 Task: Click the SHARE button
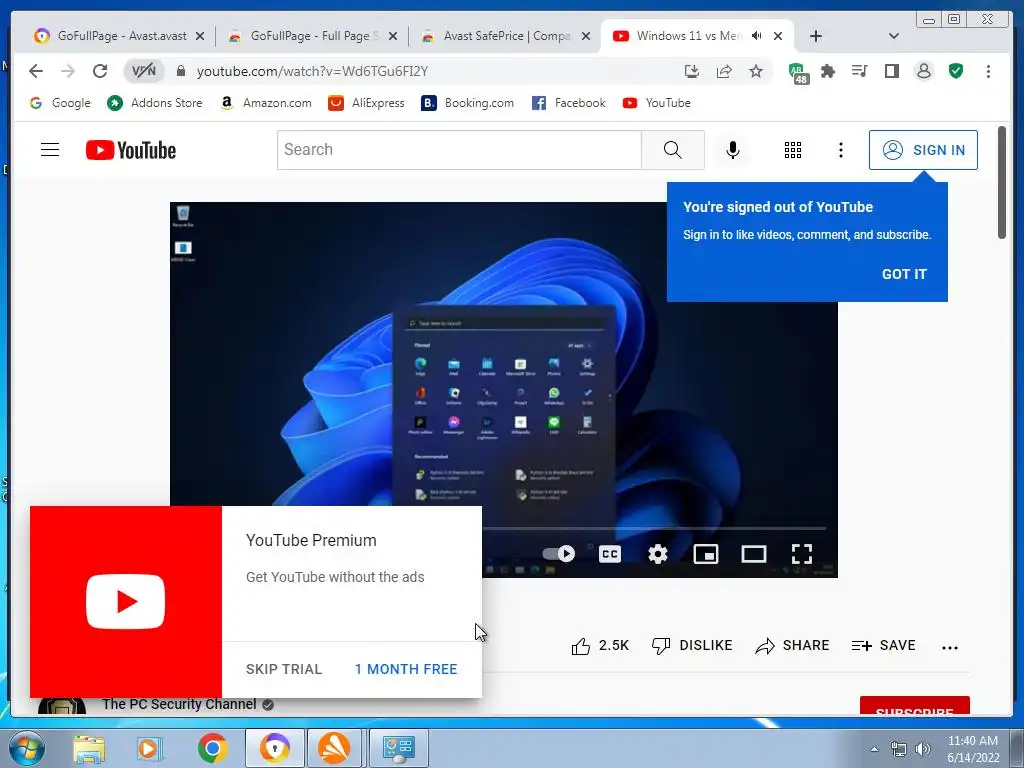(x=792, y=646)
